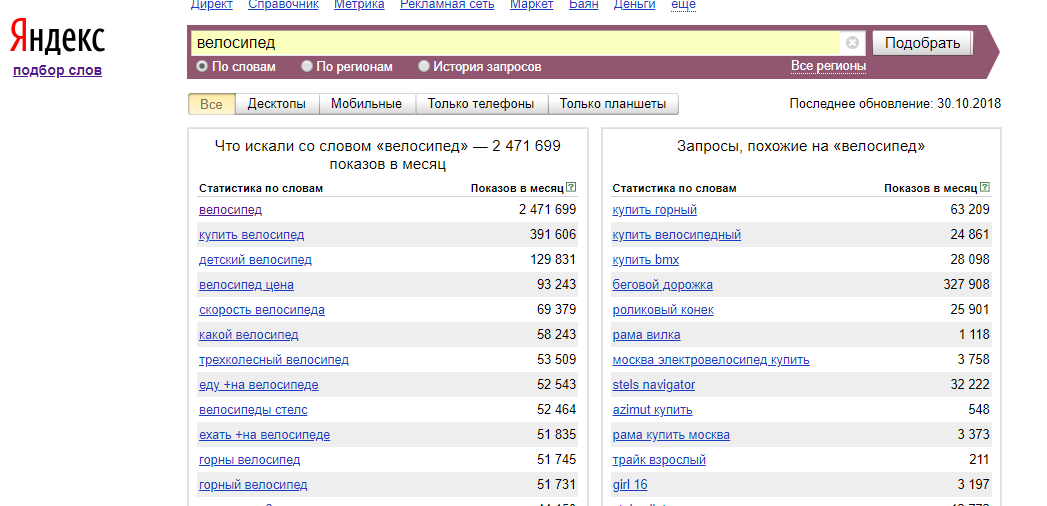
Task: Open 'Маркет' in the top menu
Action: [532, 5]
